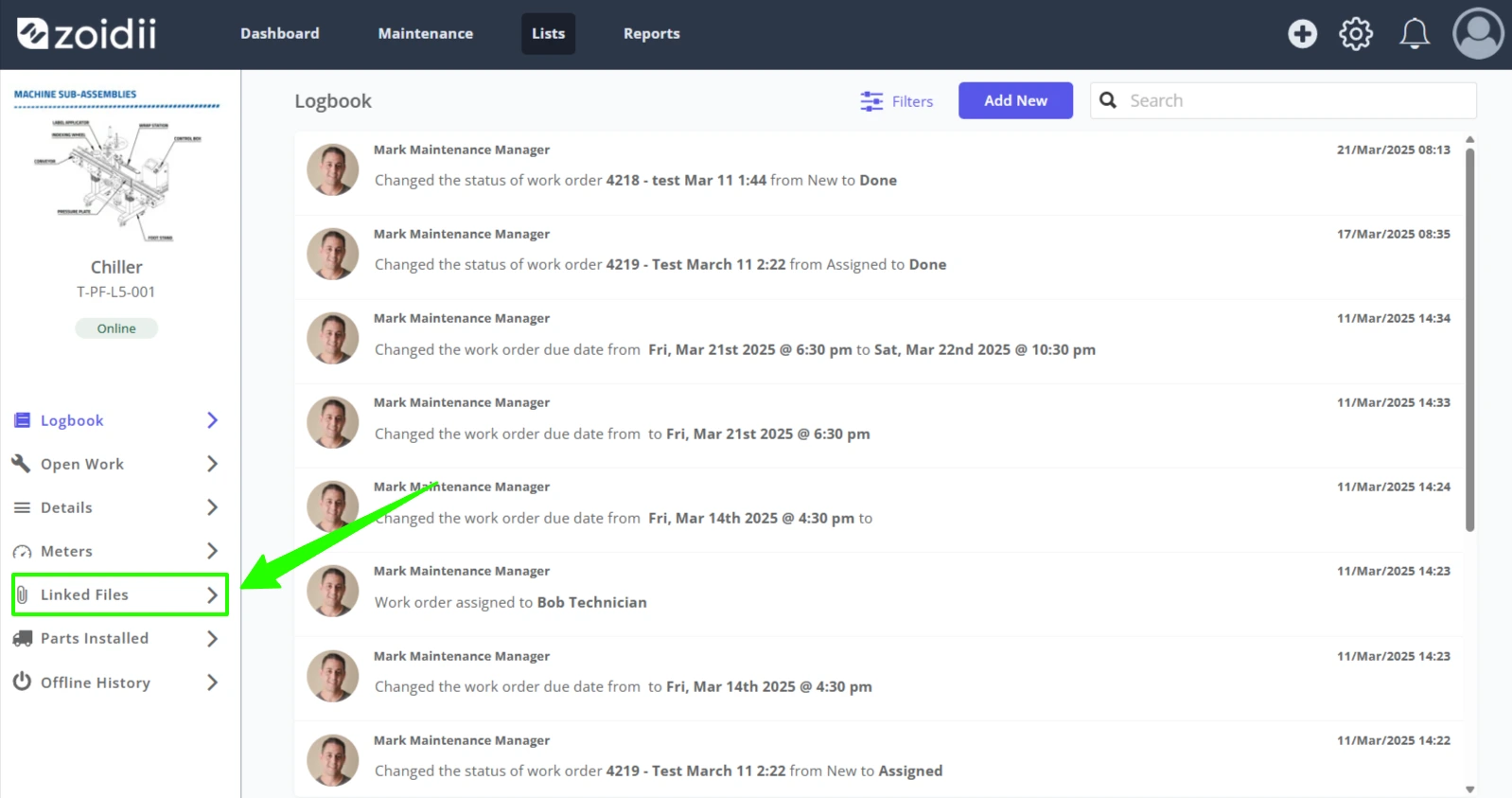
Task: Open the Maintenance menu
Action: coord(426,33)
